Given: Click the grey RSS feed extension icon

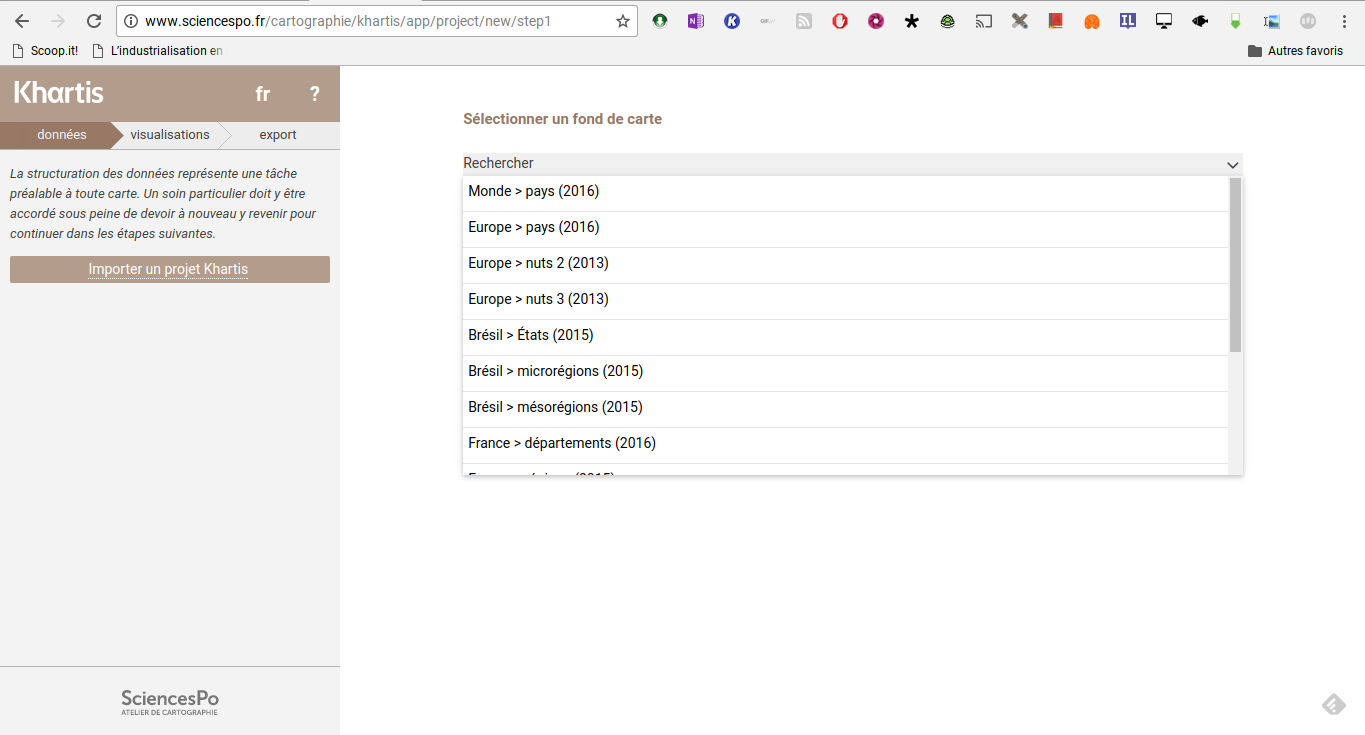Looking at the screenshot, I should [x=804, y=21].
